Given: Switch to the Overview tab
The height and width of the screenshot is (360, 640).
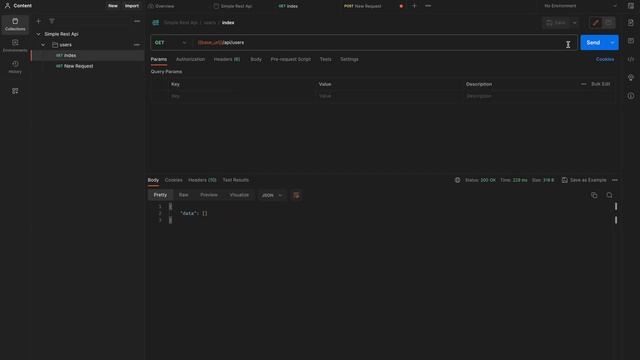Looking at the screenshot, I should [161, 6].
